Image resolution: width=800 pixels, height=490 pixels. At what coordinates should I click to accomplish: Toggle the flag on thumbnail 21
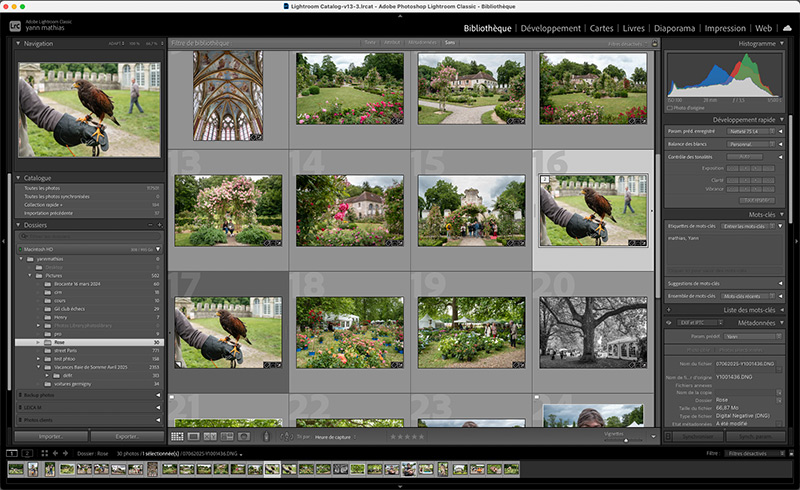(x=172, y=397)
